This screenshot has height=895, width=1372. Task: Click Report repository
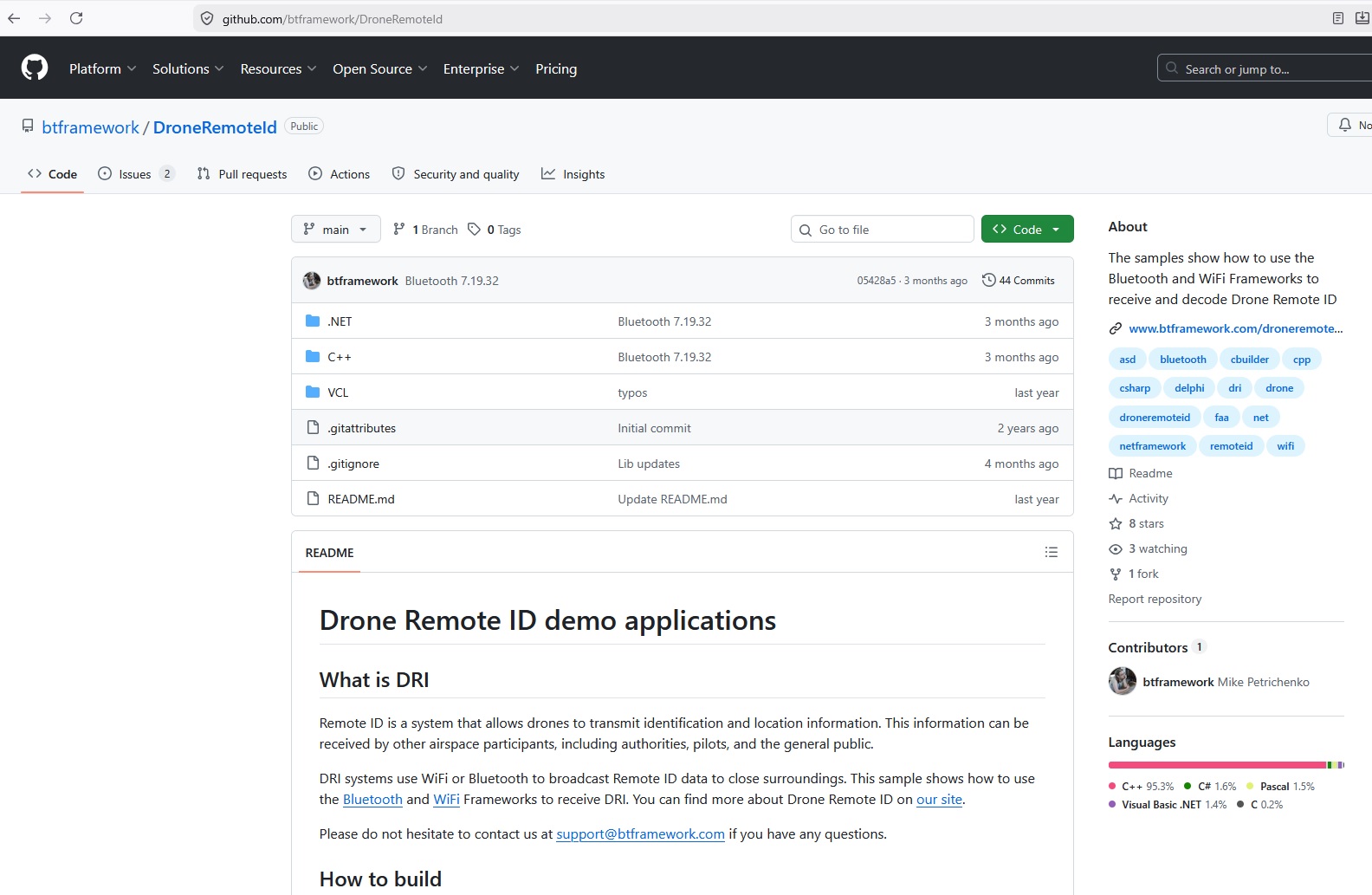(1155, 599)
